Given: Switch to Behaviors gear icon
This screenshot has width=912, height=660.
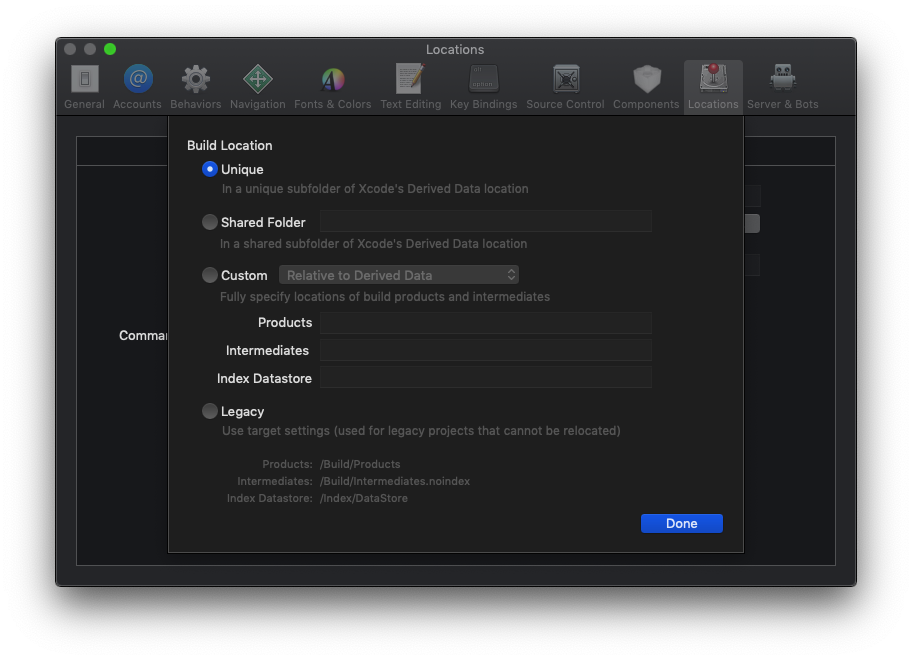Looking at the screenshot, I should tap(195, 87).
